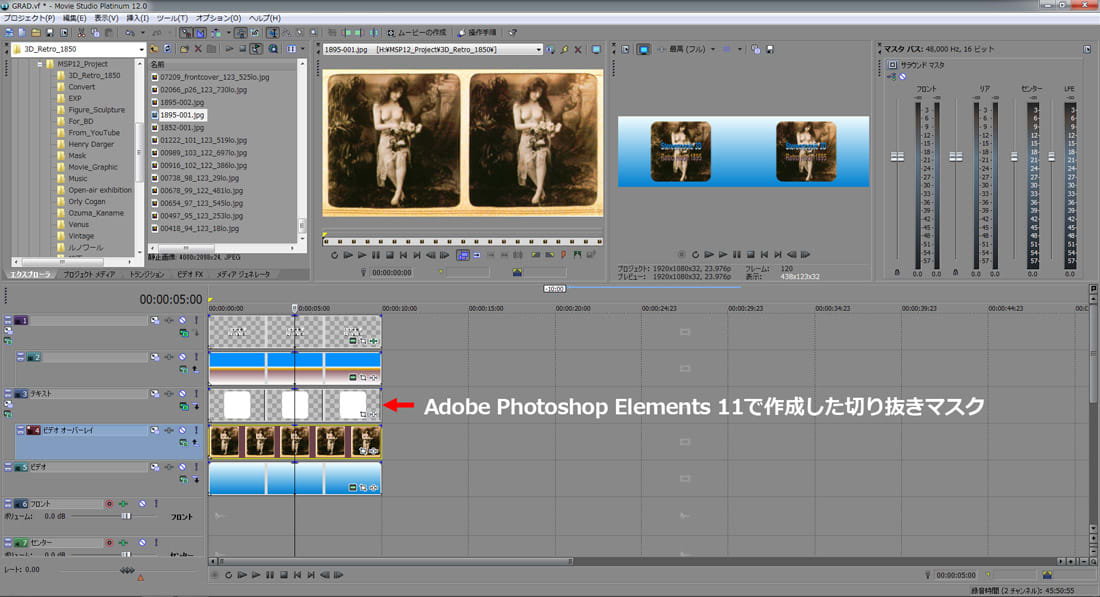Stop timeline playback in bottom transport
This screenshot has width=1100, height=597.
(x=283, y=575)
